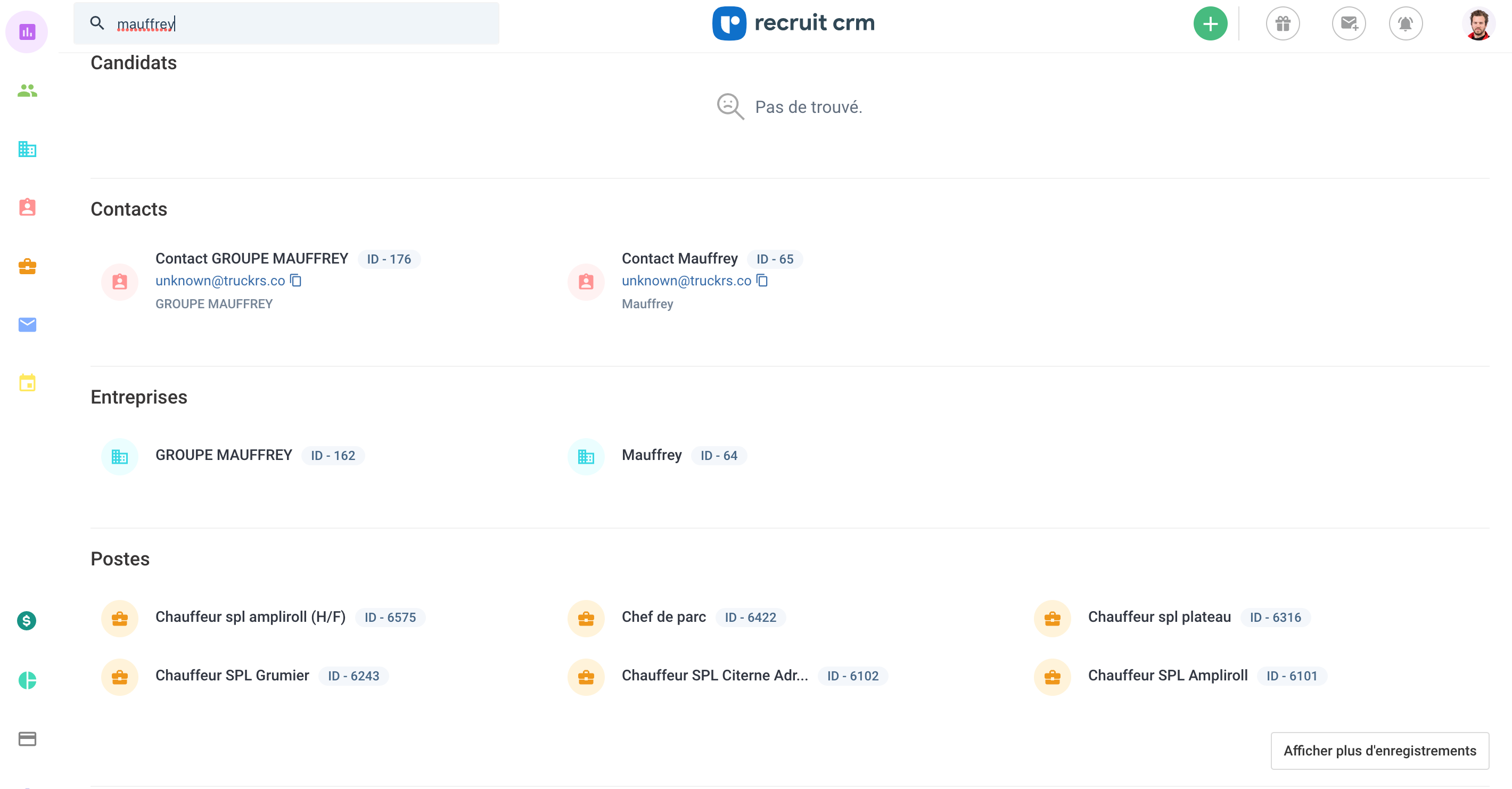Click briefcase icon for Chef de parc

point(586,618)
